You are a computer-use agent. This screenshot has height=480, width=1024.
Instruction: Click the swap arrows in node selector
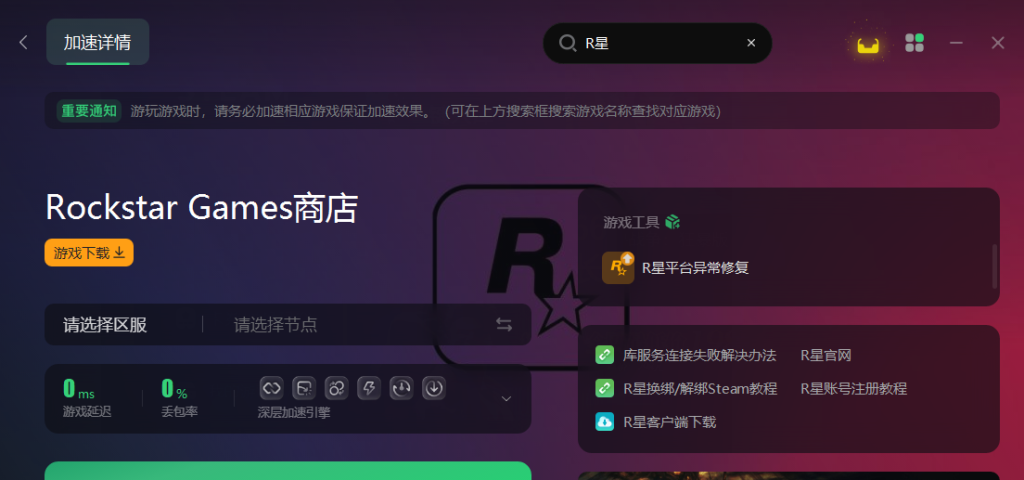pos(504,325)
